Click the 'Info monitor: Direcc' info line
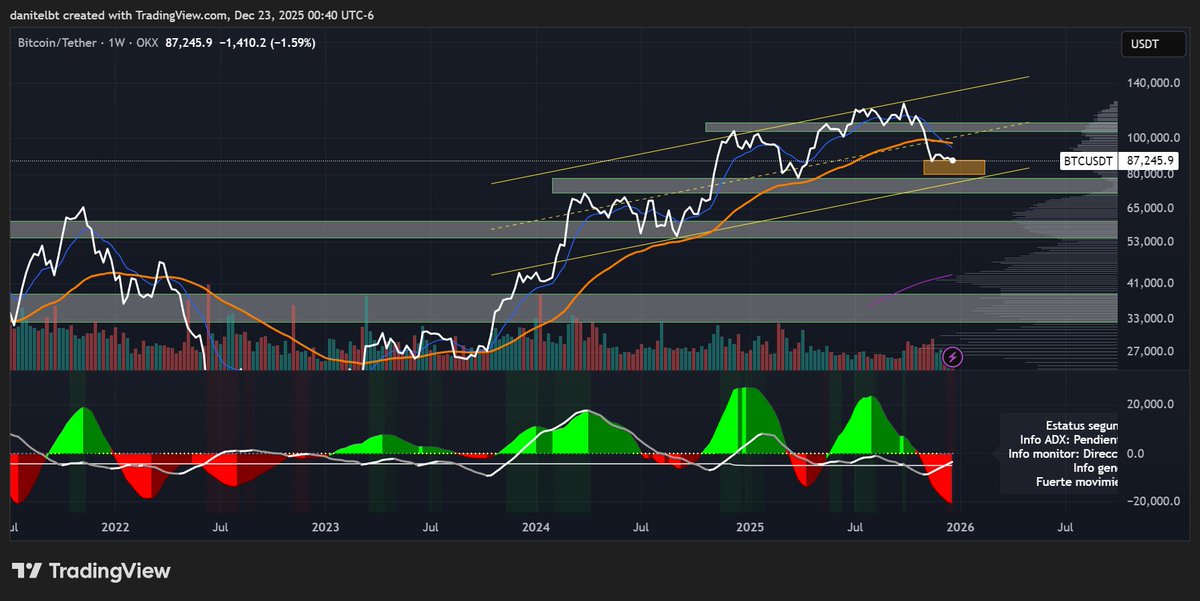Viewport: 1200px width, 601px height. (x=1064, y=453)
